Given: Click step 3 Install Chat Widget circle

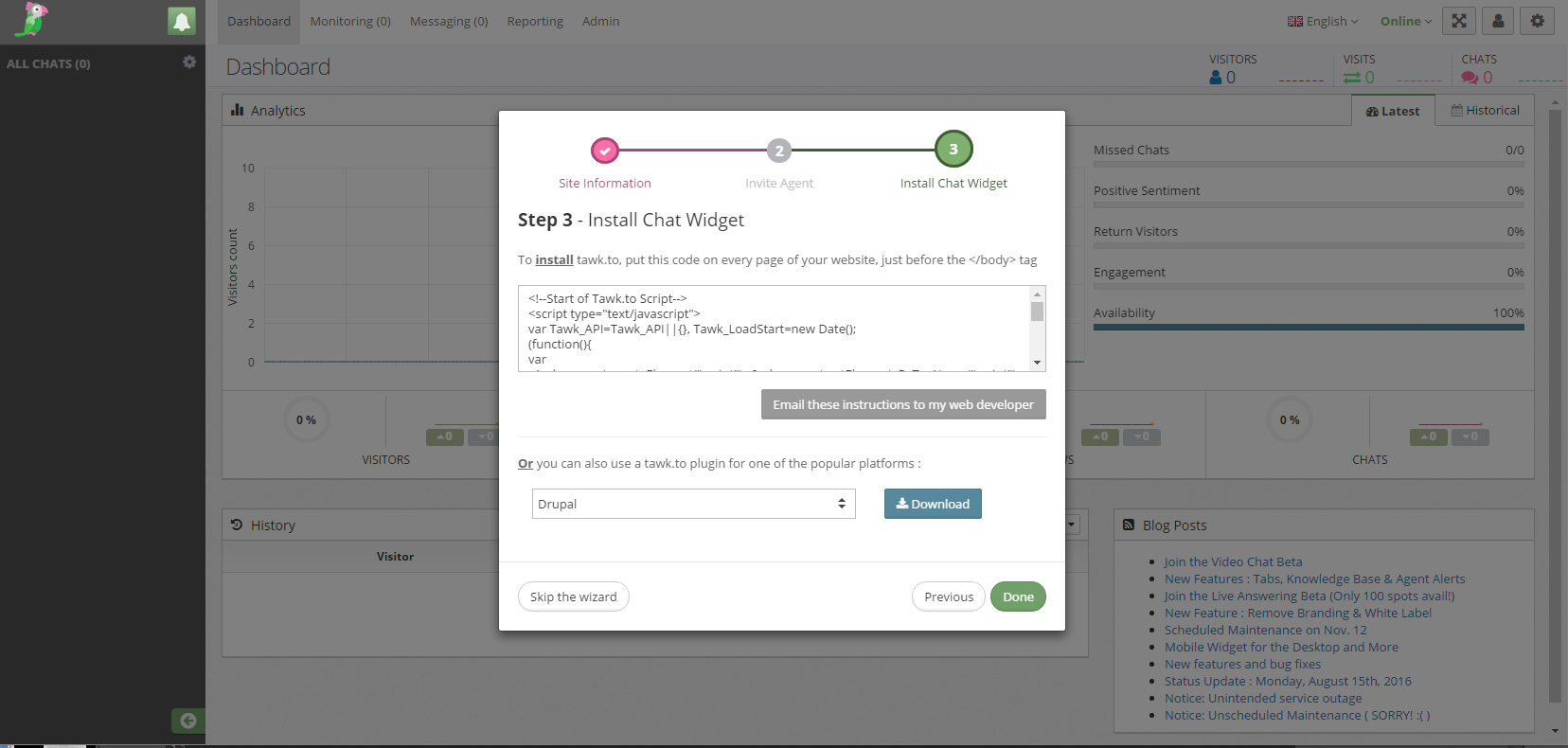Looking at the screenshot, I should coord(953,149).
